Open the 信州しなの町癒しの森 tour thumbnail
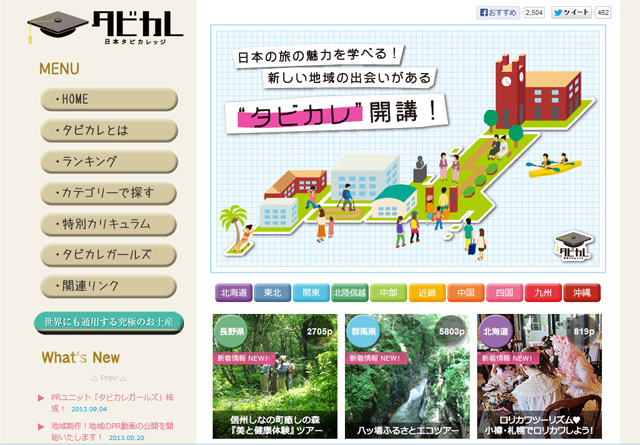Image resolution: width=640 pixels, height=445 pixels. pos(275,376)
